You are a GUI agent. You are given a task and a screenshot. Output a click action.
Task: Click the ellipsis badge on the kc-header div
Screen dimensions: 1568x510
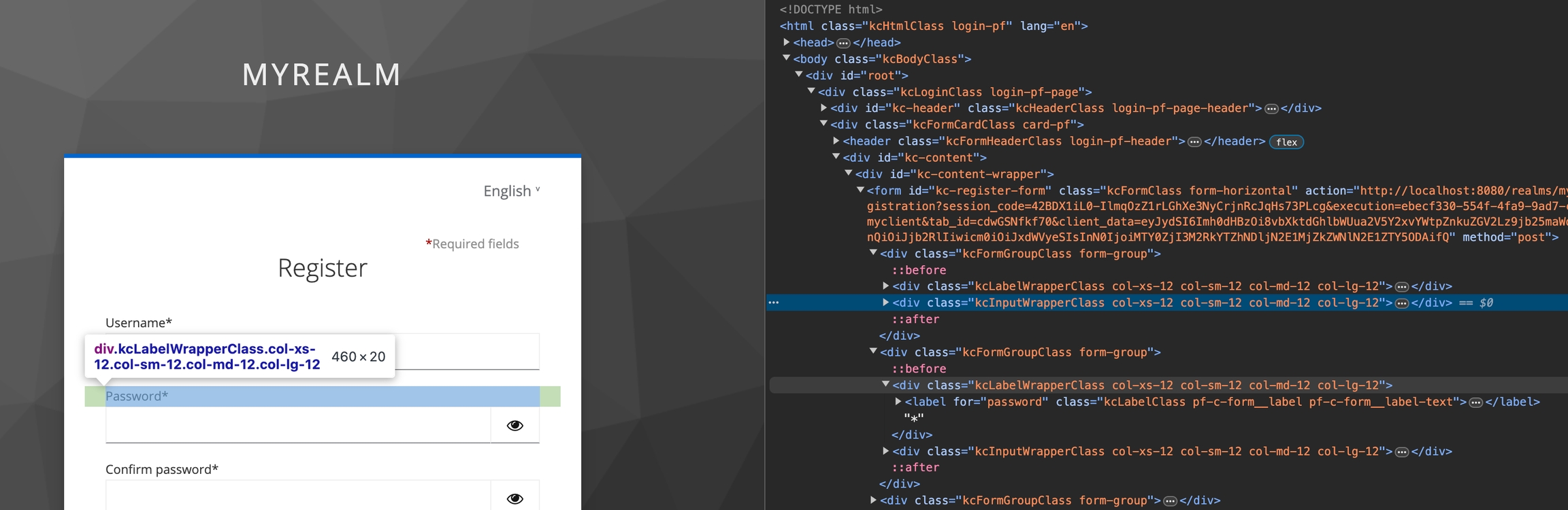(1271, 109)
